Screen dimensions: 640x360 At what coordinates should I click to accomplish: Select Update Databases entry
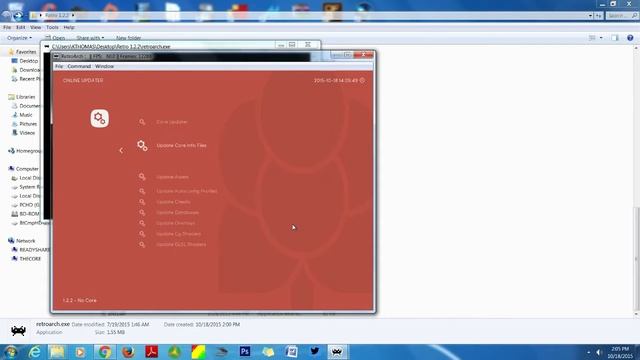pos(178,213)
